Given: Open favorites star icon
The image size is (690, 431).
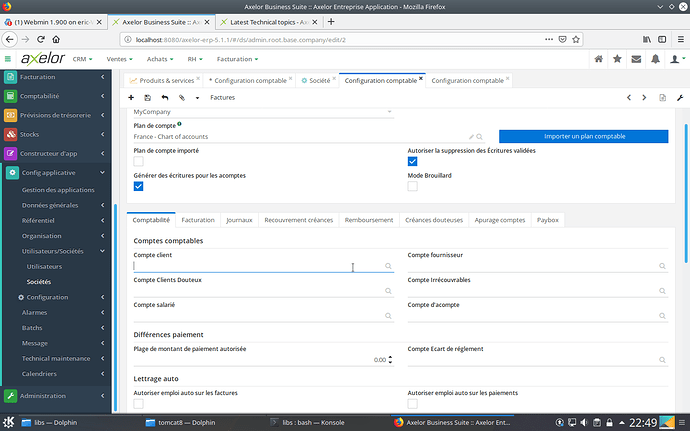Looking at the screenshot, I should (617, 59).
